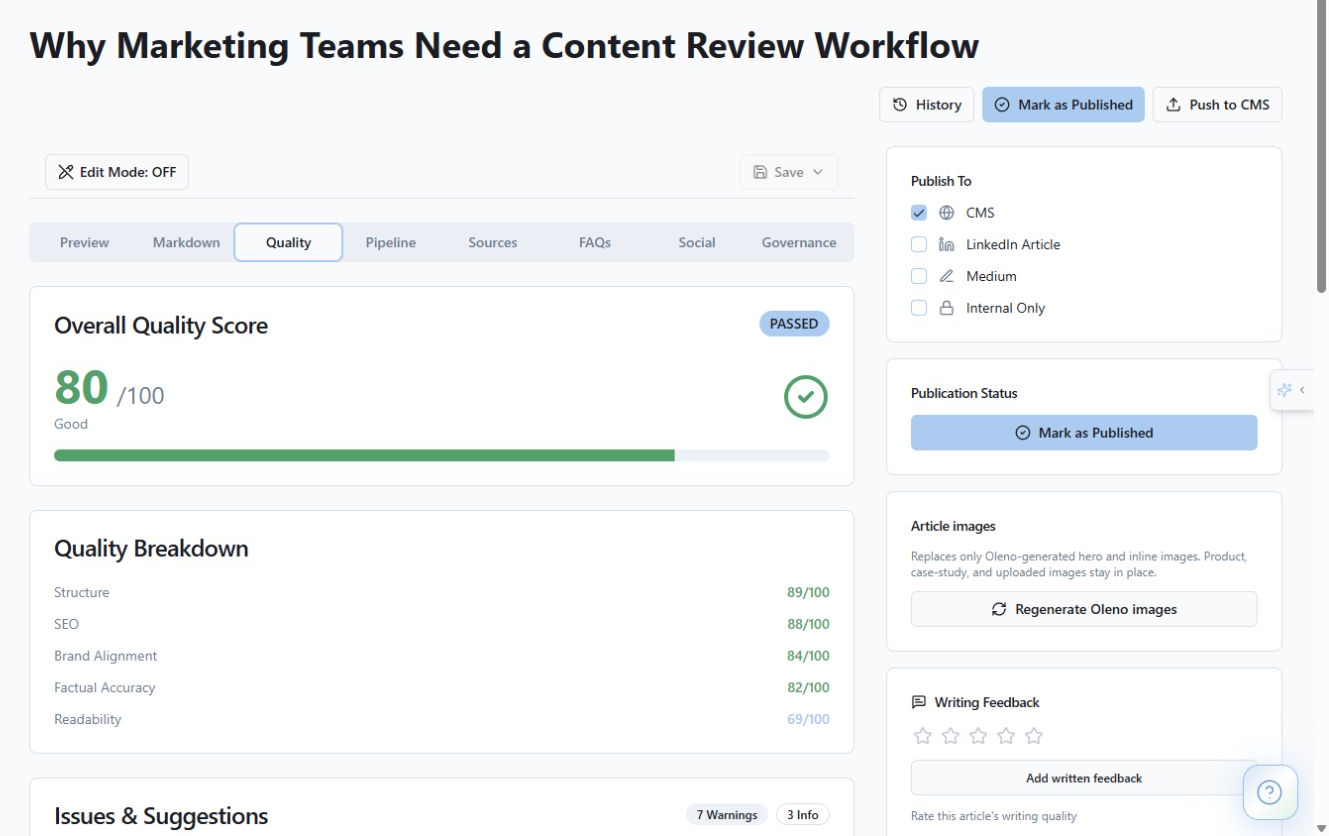Click the PASSED status badge

click(794, 324)
